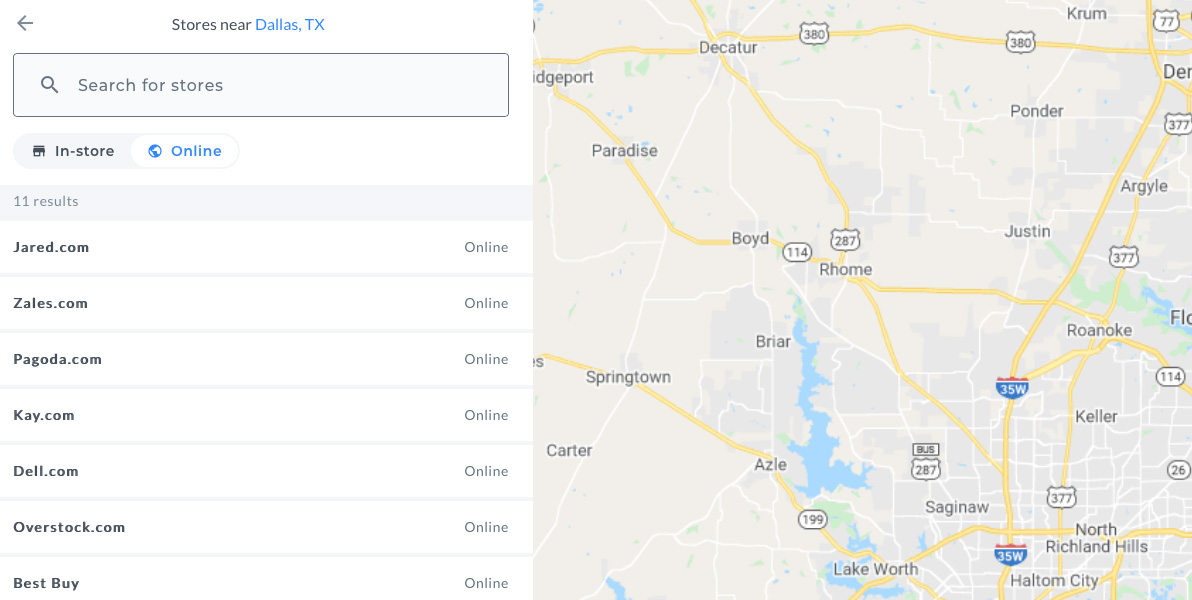Click the search magnifier icon
The image size is (1192, 600).
[50, 85]
